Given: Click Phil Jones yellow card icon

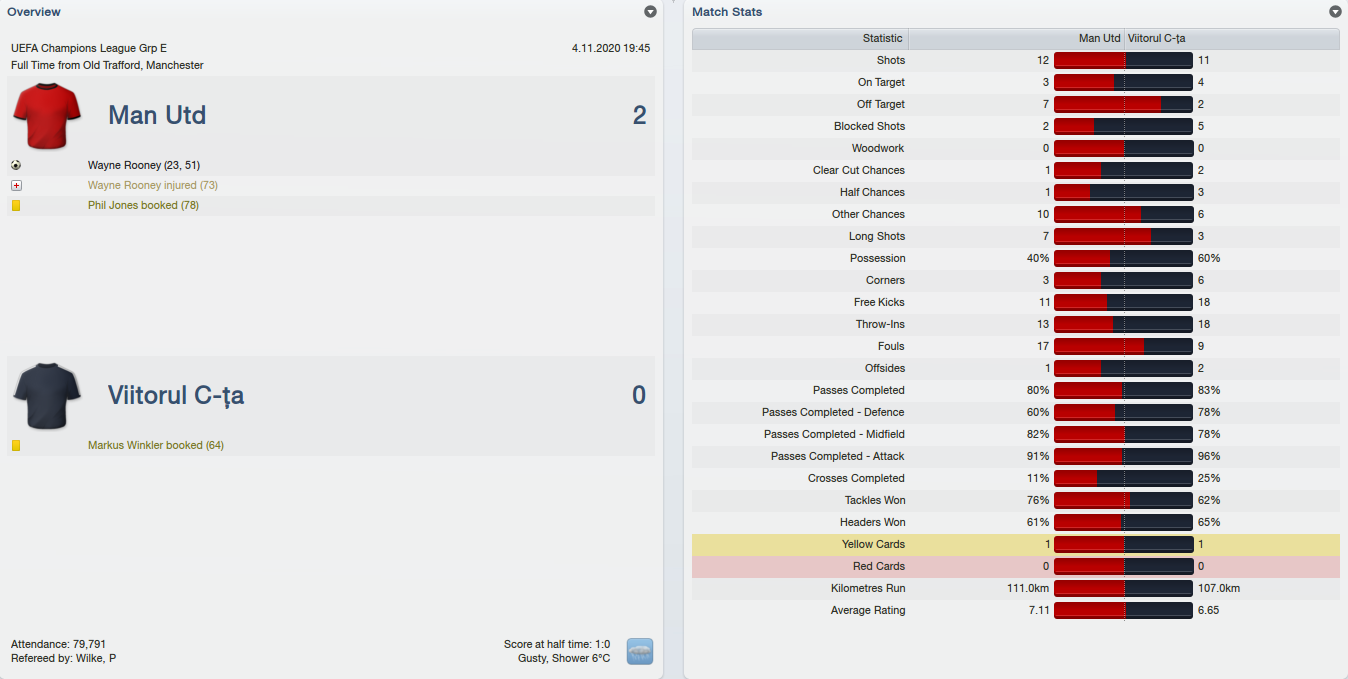Looking at the screenshot, I should [16, 205].
